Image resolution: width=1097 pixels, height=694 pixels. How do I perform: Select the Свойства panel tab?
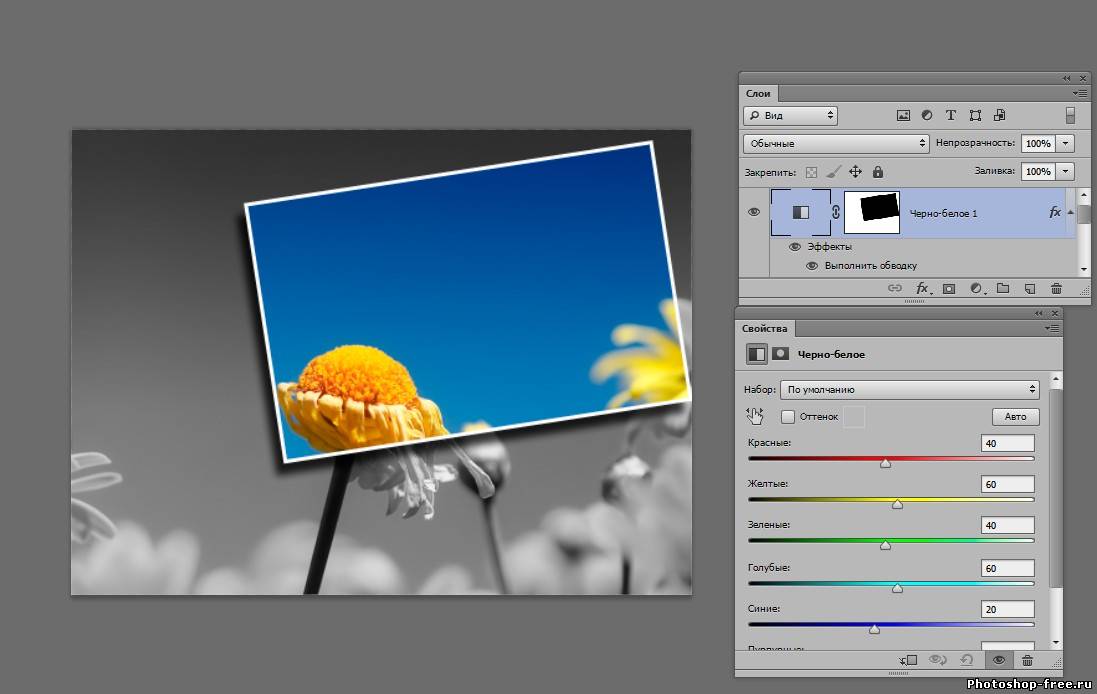coord(765,329)
